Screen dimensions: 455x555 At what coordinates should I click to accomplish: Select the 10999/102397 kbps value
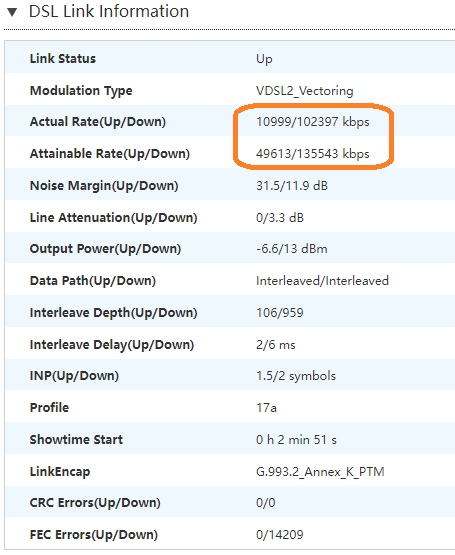[x=313, y=122]
